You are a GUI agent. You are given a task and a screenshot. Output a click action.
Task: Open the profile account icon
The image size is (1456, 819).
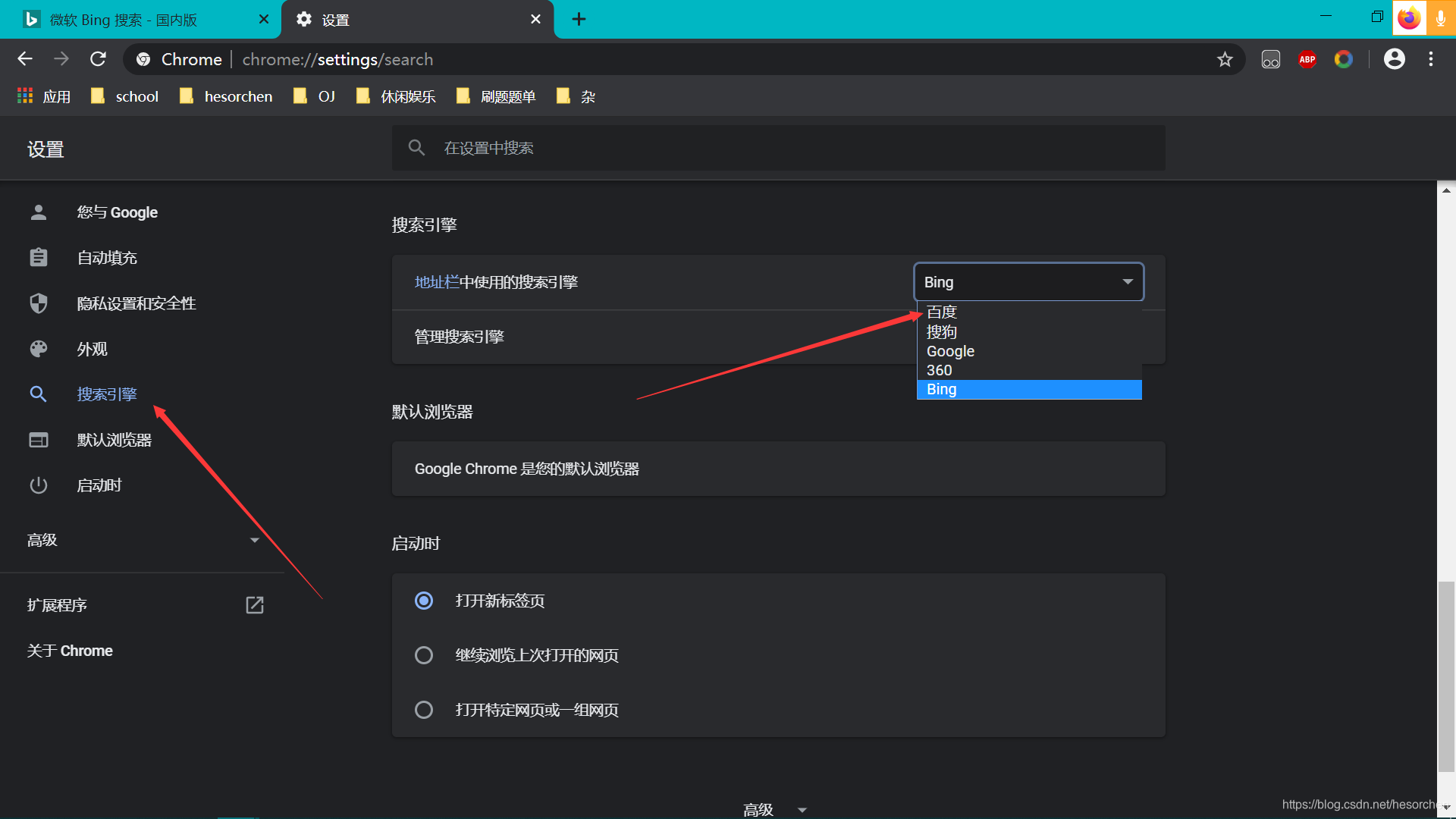(1394, 59)
